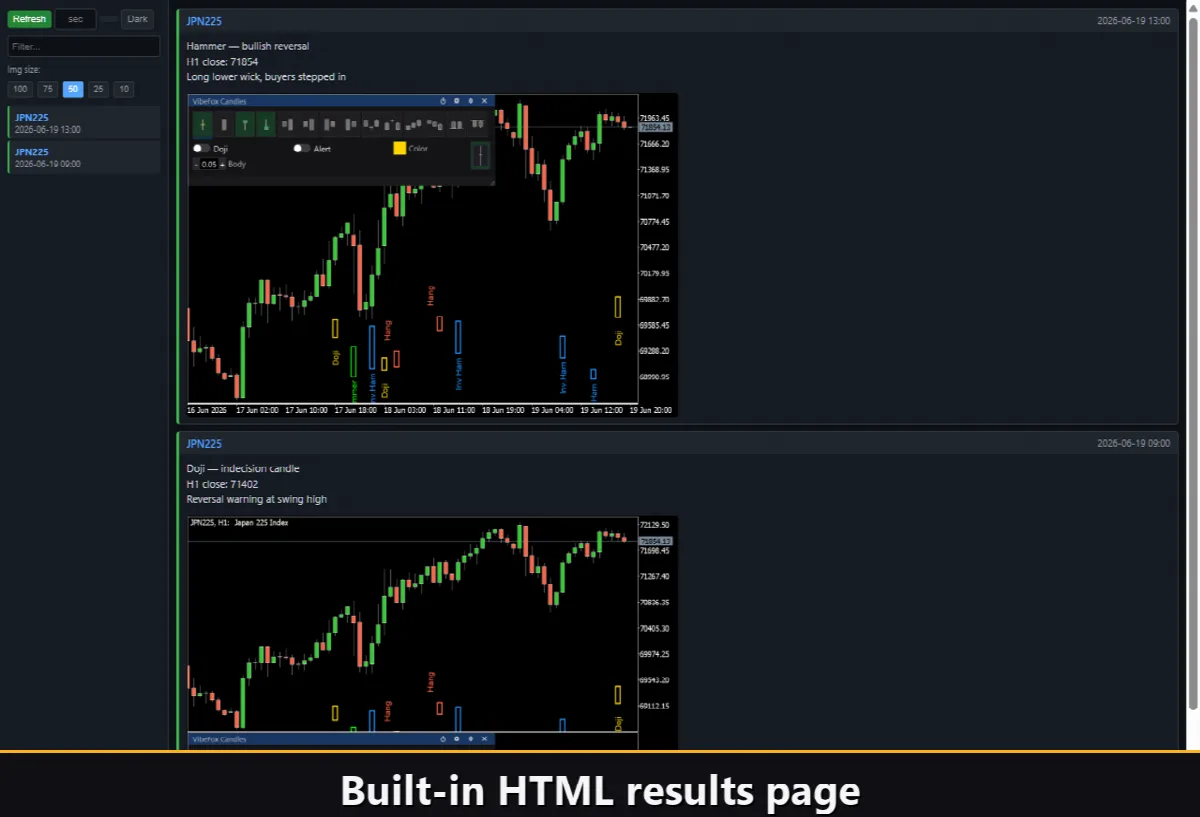This screenshot has height=817, width=1200.
Task: Click the pin icon in first VibeFox Candles title bar
Action: [x=470, y=101]
